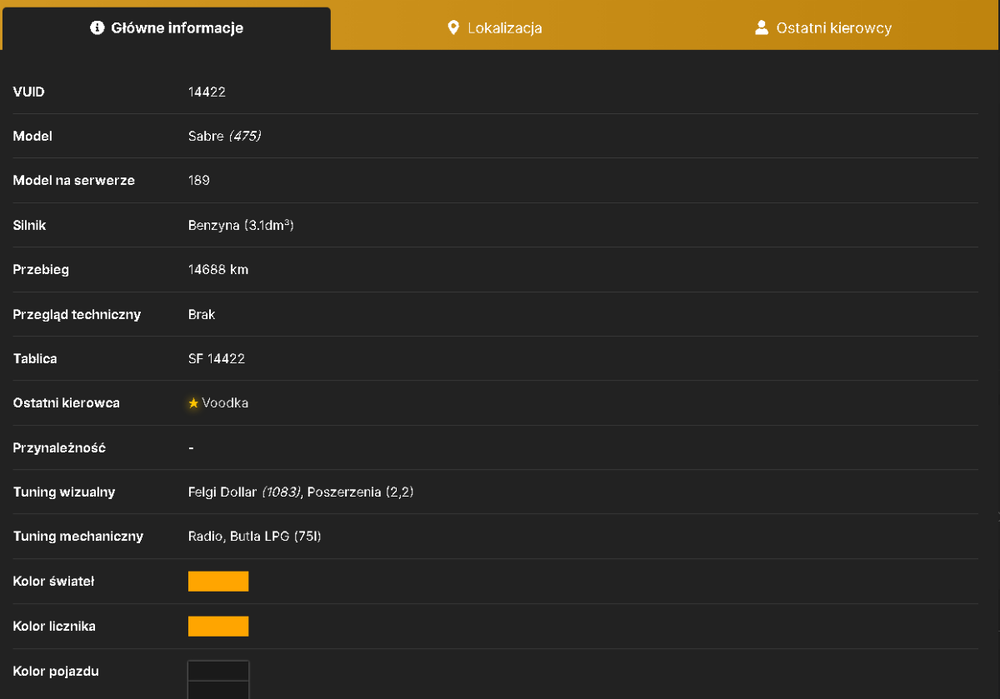Click the Przynależność label
Viewport: 1000px width, 699px height.
click(59, 448)
